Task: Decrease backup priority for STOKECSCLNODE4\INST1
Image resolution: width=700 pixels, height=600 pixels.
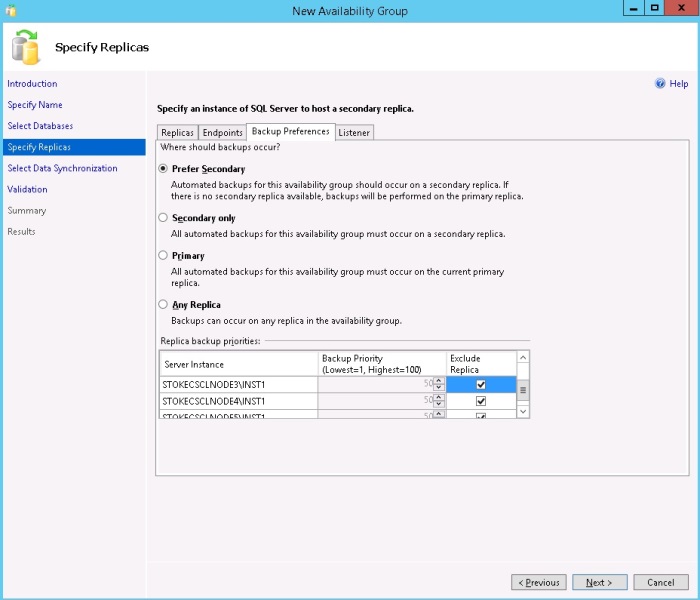Action: pos(439,404)
